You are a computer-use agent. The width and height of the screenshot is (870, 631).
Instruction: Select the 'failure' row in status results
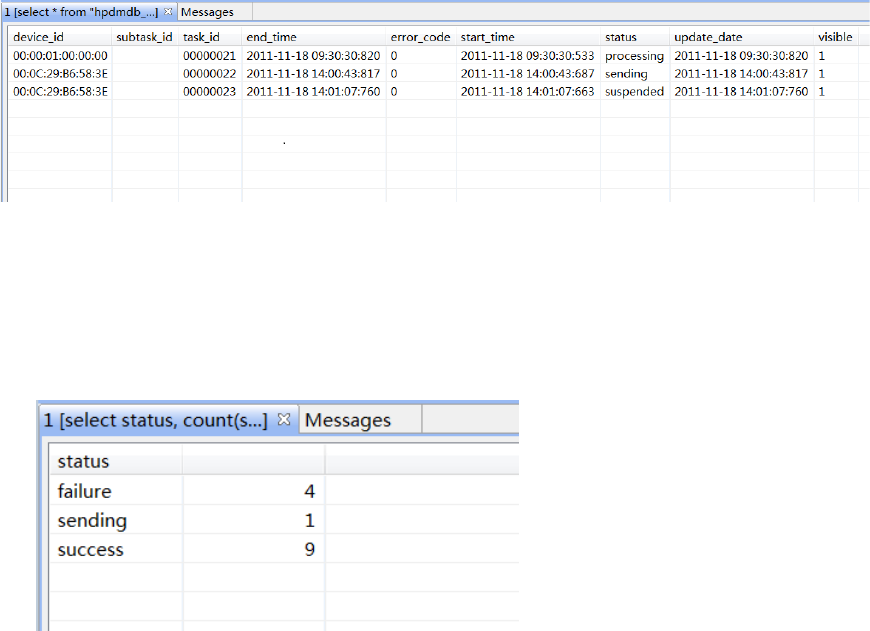click(85, 491)
